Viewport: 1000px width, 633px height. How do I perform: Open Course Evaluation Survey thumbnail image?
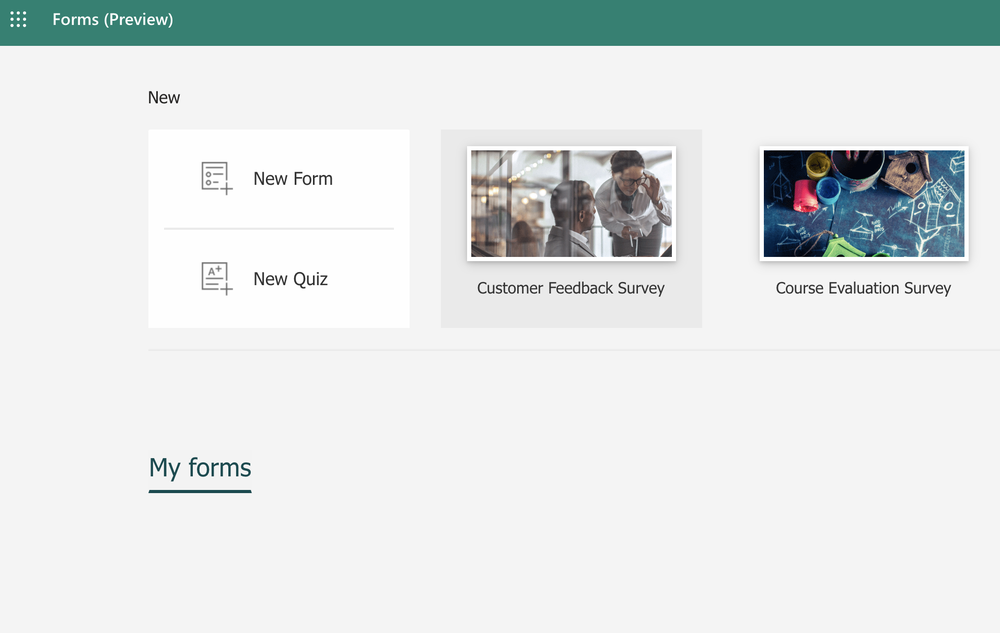pos(864,203)
